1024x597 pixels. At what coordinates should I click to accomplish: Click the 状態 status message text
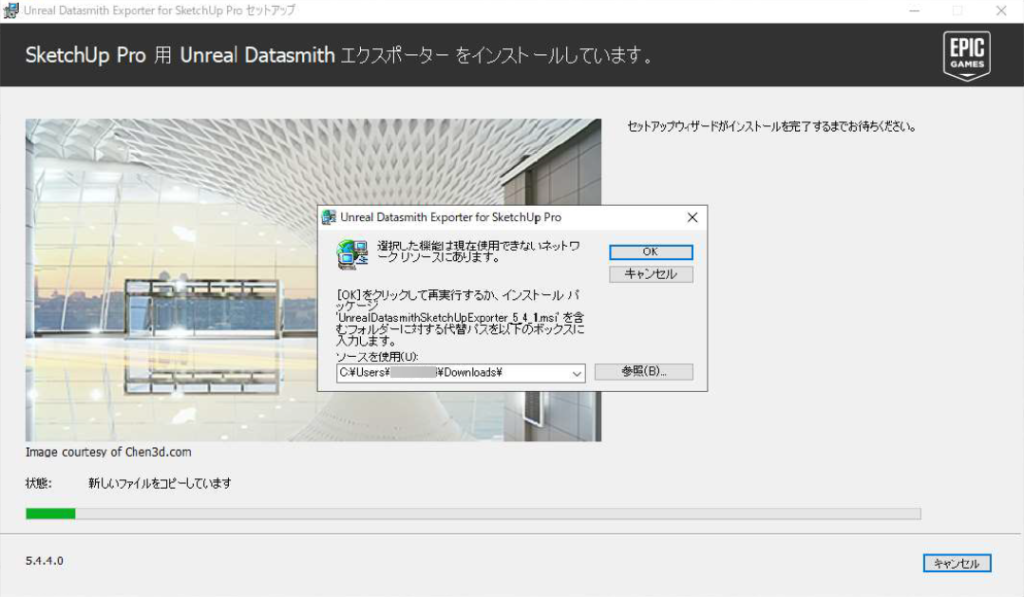160,484
